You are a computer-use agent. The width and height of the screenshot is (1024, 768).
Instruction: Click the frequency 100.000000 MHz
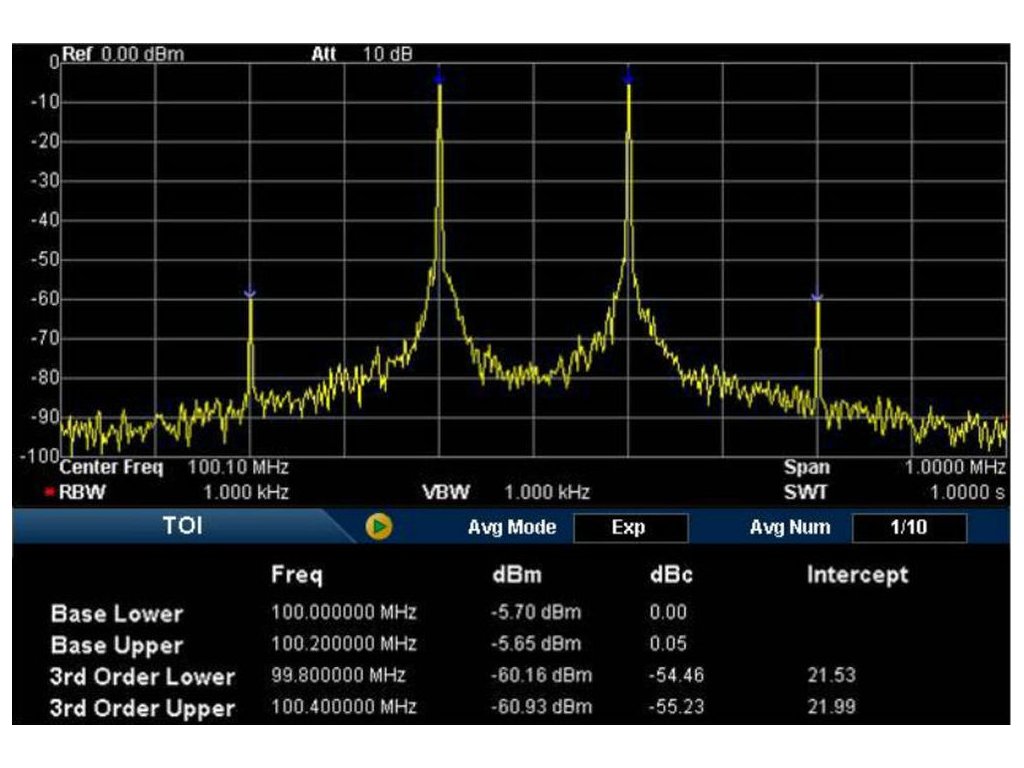point(344,613)
